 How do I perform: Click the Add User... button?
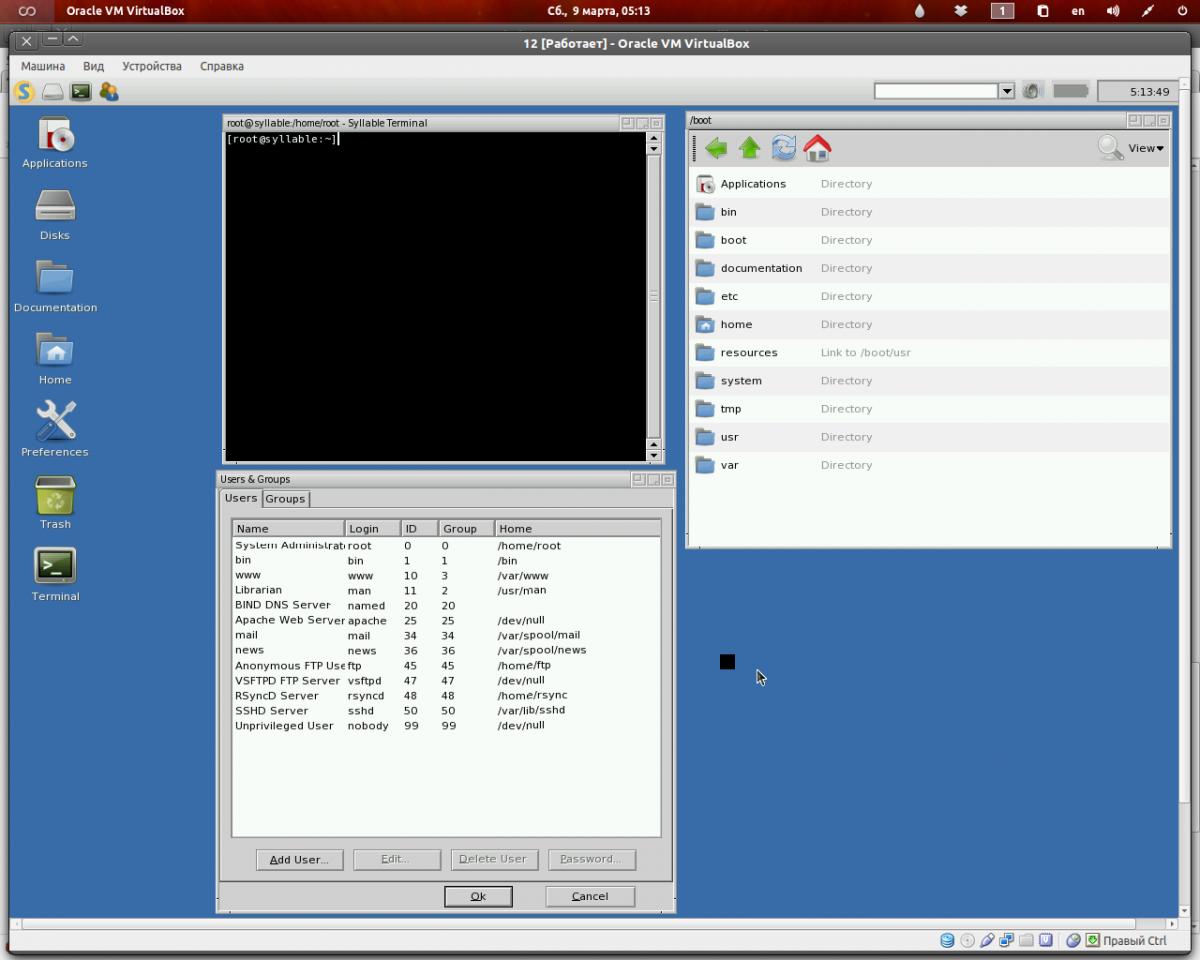(x=299, y=859)
